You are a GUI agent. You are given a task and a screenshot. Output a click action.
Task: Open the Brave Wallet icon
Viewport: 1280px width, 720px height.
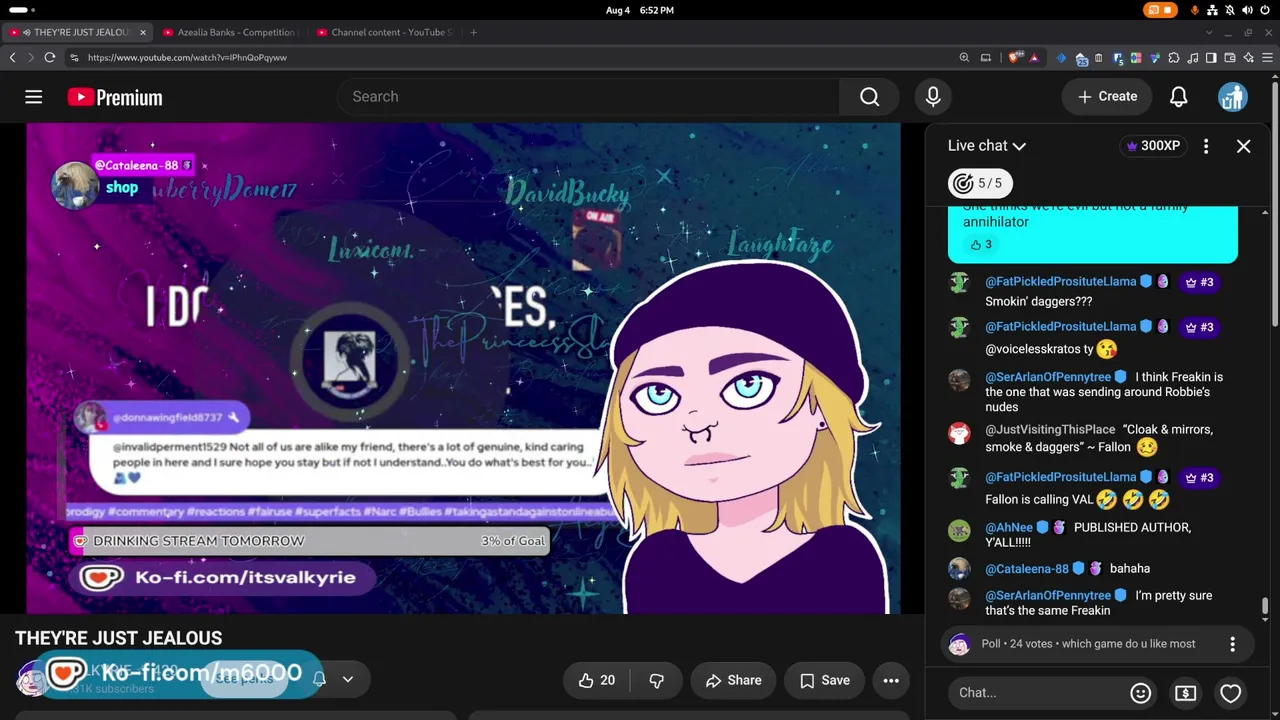(x=1230, y=58)
